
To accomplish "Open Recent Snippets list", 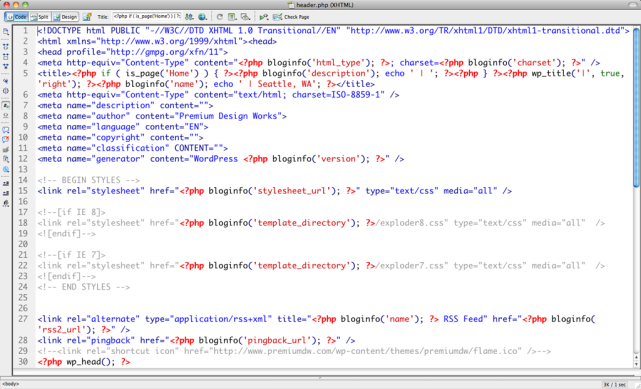I will click(6, 159).
